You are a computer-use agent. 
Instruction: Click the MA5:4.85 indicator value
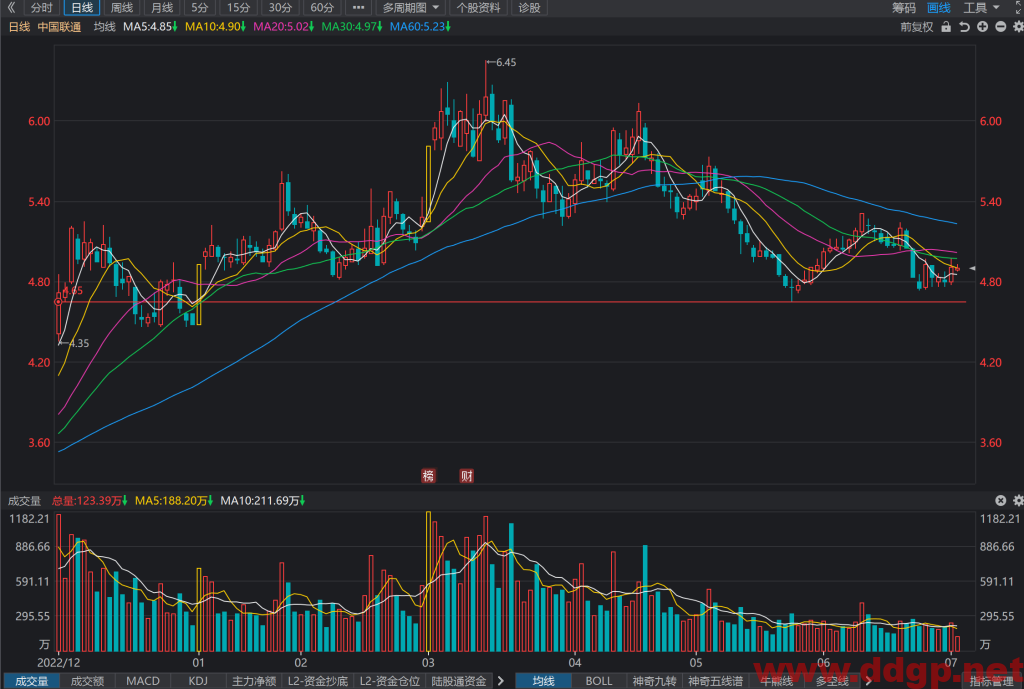[x=150, y=27]
